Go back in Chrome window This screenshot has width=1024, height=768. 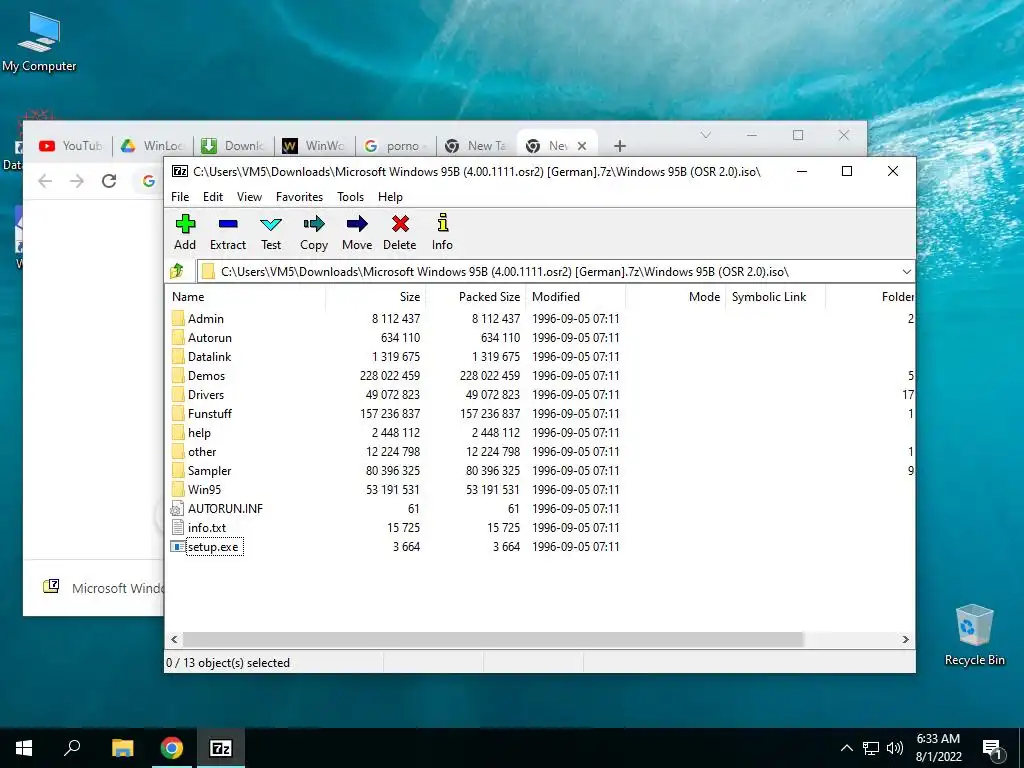(x=45, y=180)
